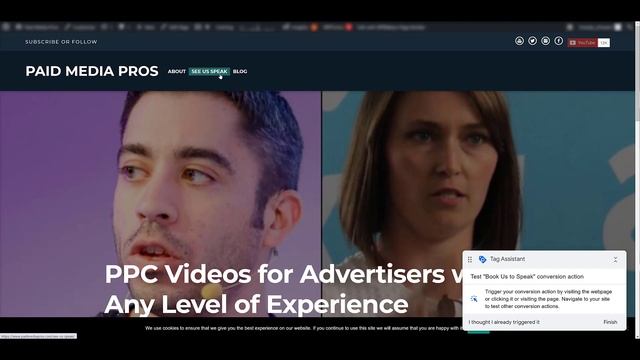Click the red YouTube subscribe button
This screenshot has height=360, width=640.
582,42
